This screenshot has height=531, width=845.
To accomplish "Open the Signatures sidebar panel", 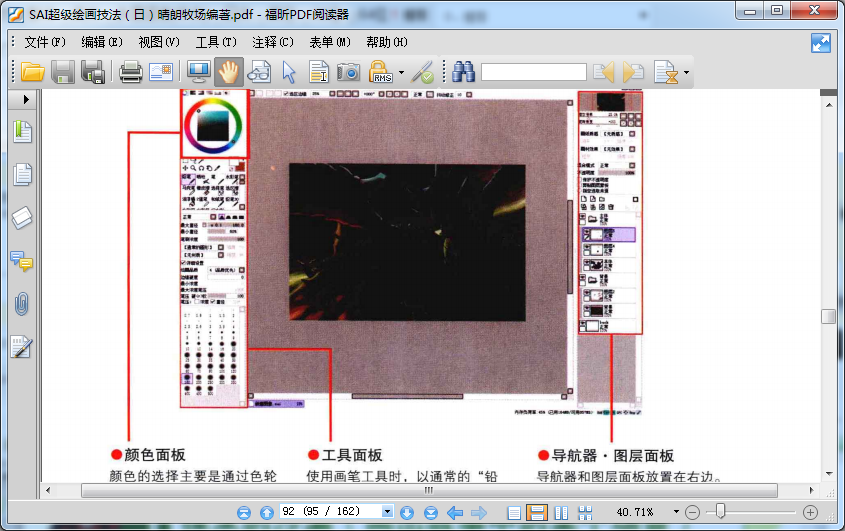I will click(22, 347).
